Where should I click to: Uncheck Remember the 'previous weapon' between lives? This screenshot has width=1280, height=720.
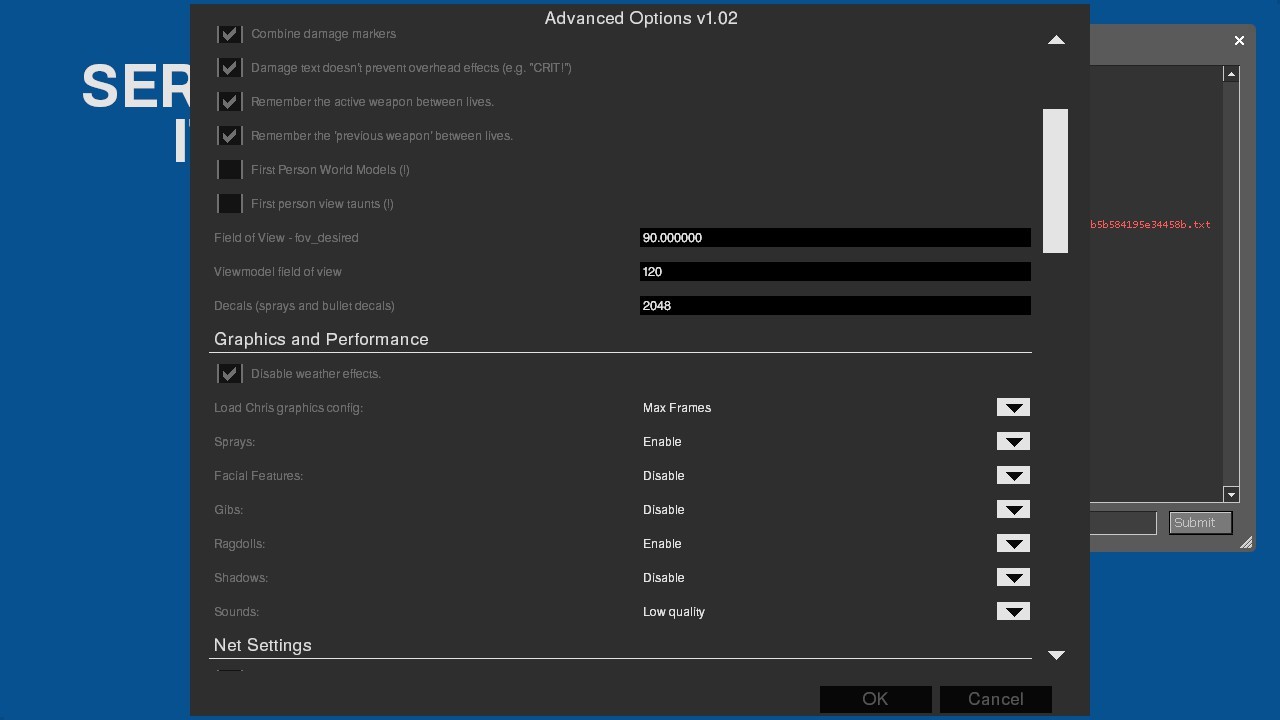[x=230, y=136]
